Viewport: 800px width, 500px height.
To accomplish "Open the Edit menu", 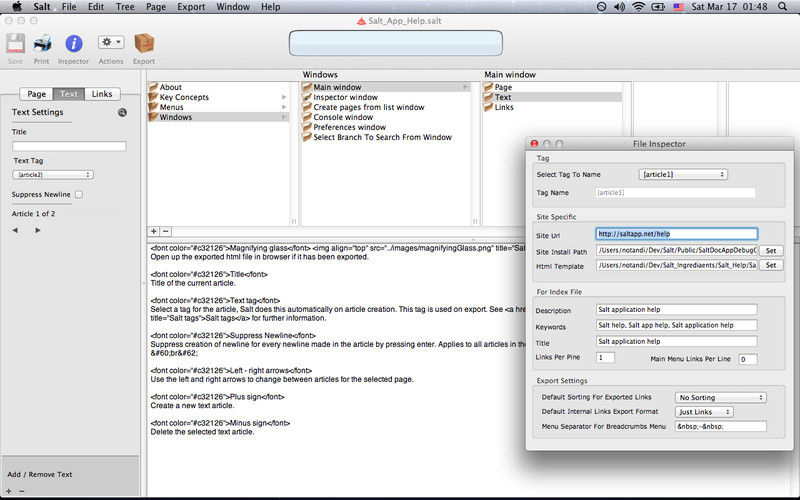I will point(95,7).
